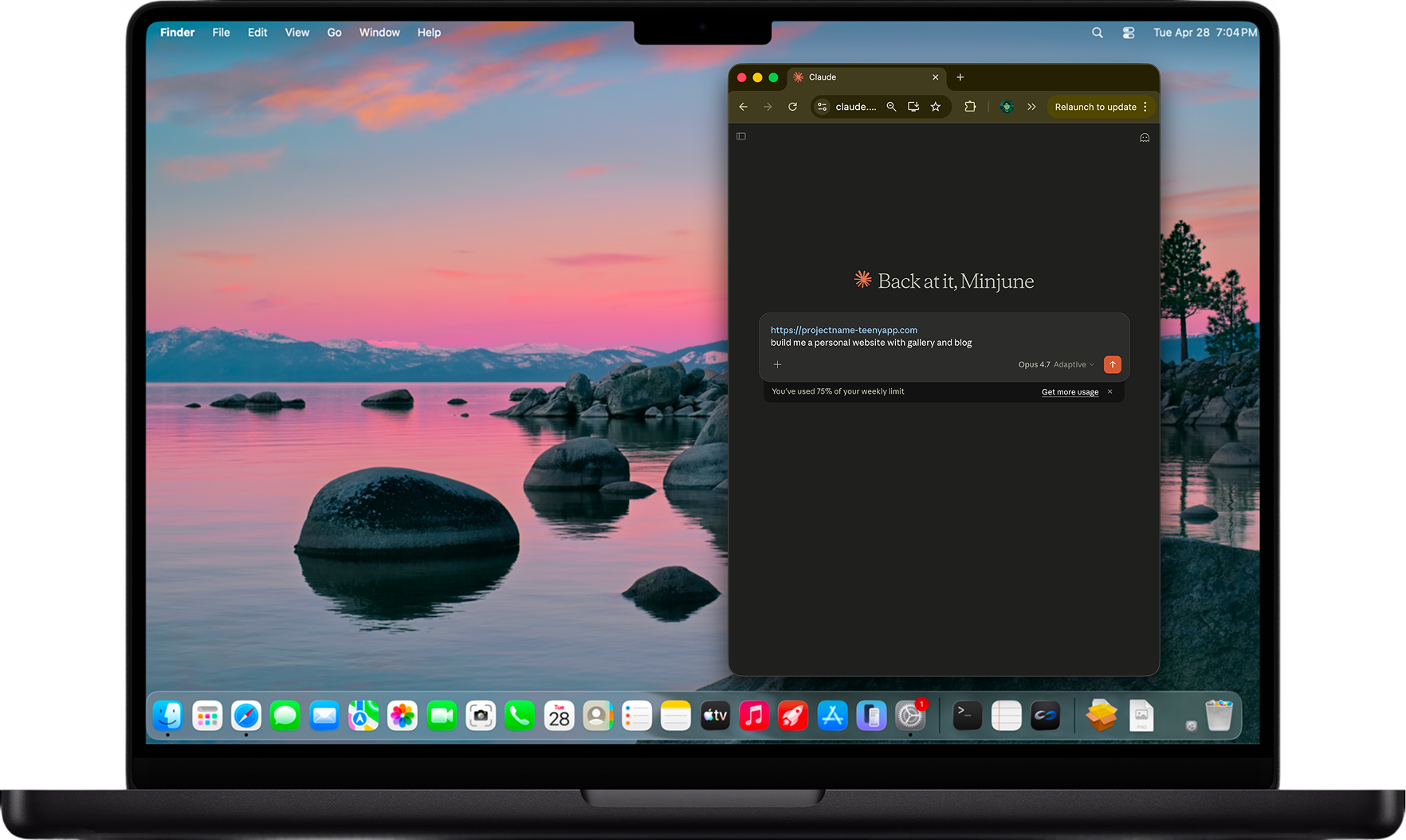Image resolution: width=1406 pixels, height=840 pixels.
Task: Open the Go menu in menu bar
Action: point(334,33)
